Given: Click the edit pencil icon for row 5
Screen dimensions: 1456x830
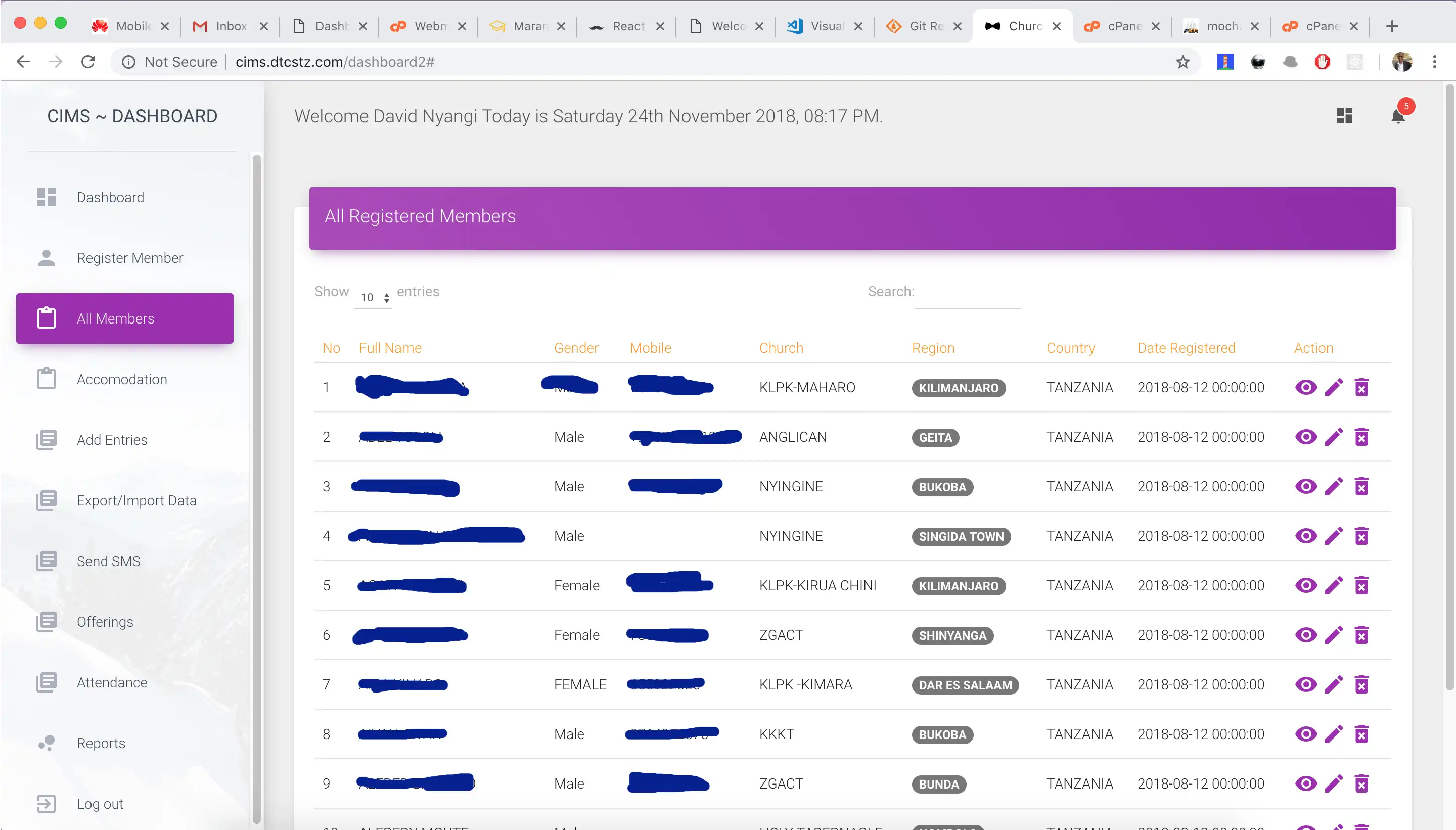Looking at the screenshot, I should click(x=1334, y=585).
